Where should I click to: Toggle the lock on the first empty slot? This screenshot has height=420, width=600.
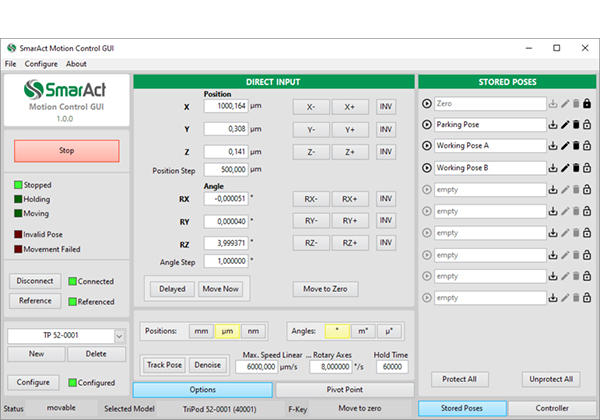click(587, 190)
